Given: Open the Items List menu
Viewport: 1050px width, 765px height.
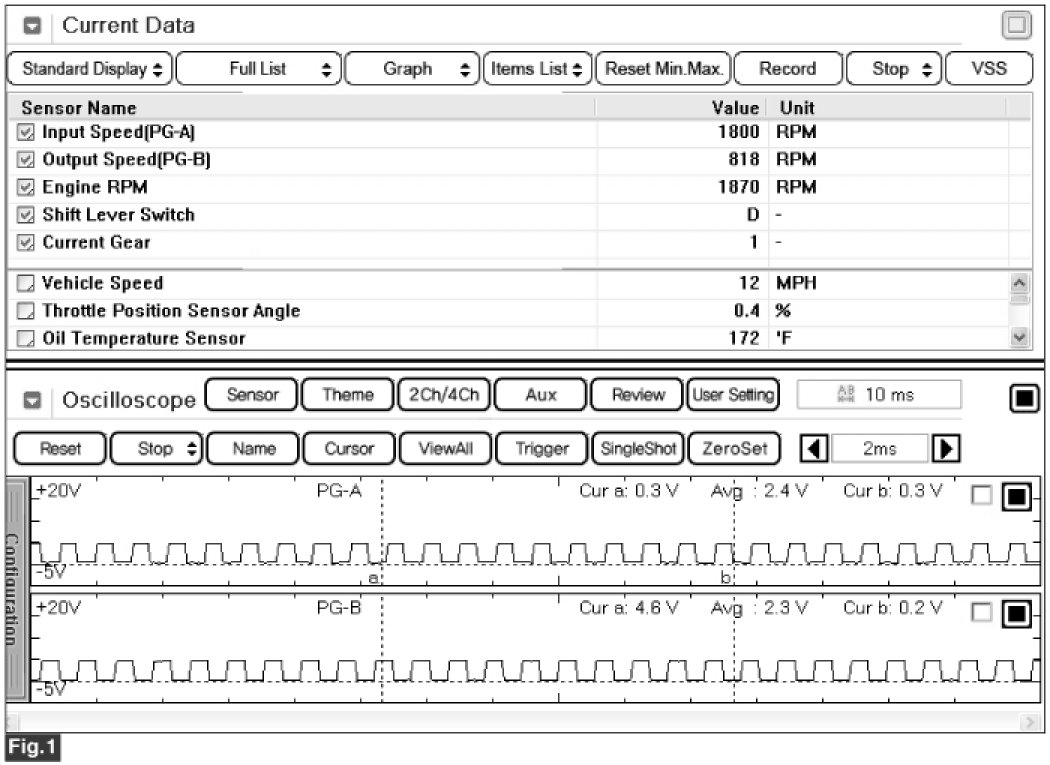Looking at the screenshot, I should coord(538,69).
